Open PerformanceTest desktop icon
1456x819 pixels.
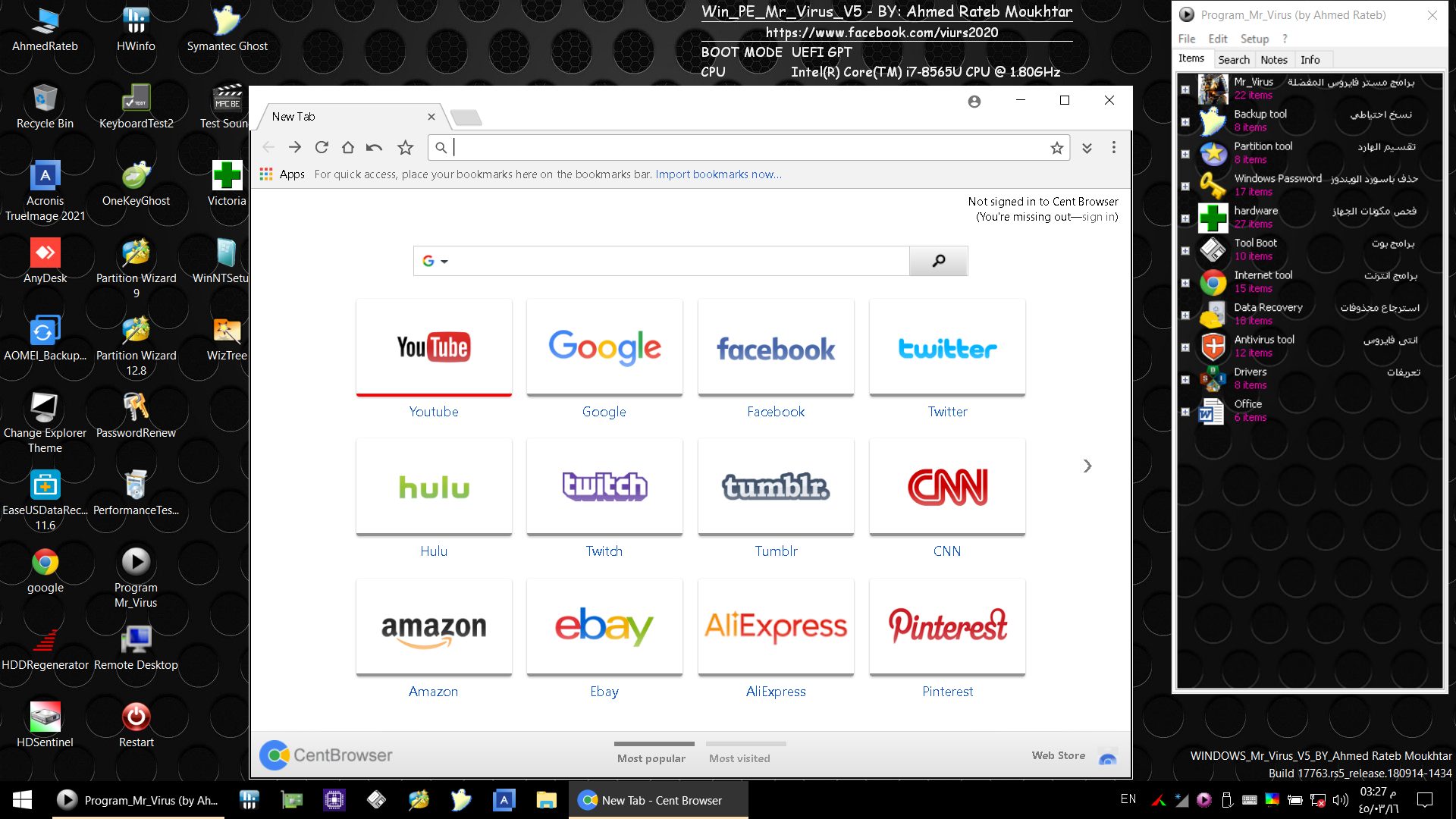tap(136, 493)
